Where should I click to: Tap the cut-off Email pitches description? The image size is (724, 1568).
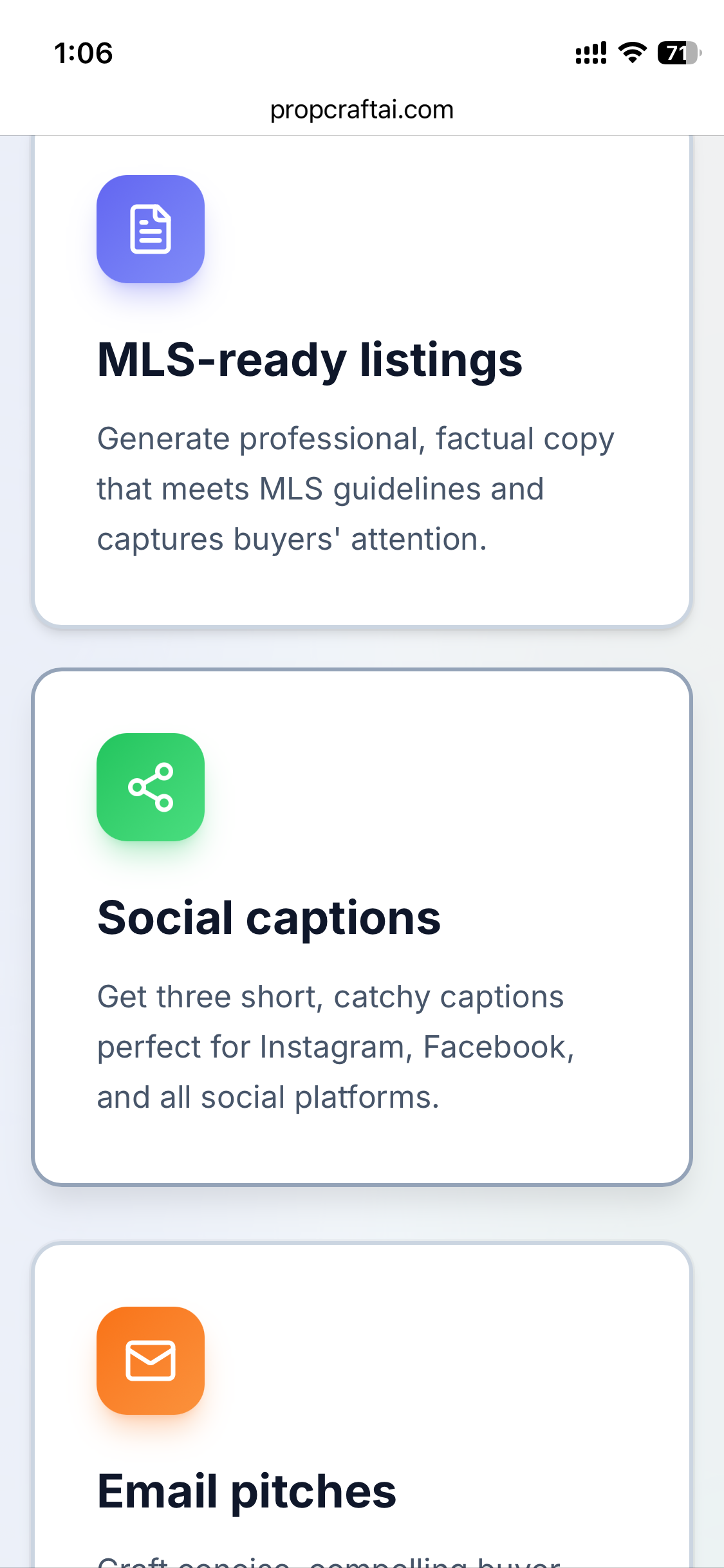click(x=328, y=1560)
